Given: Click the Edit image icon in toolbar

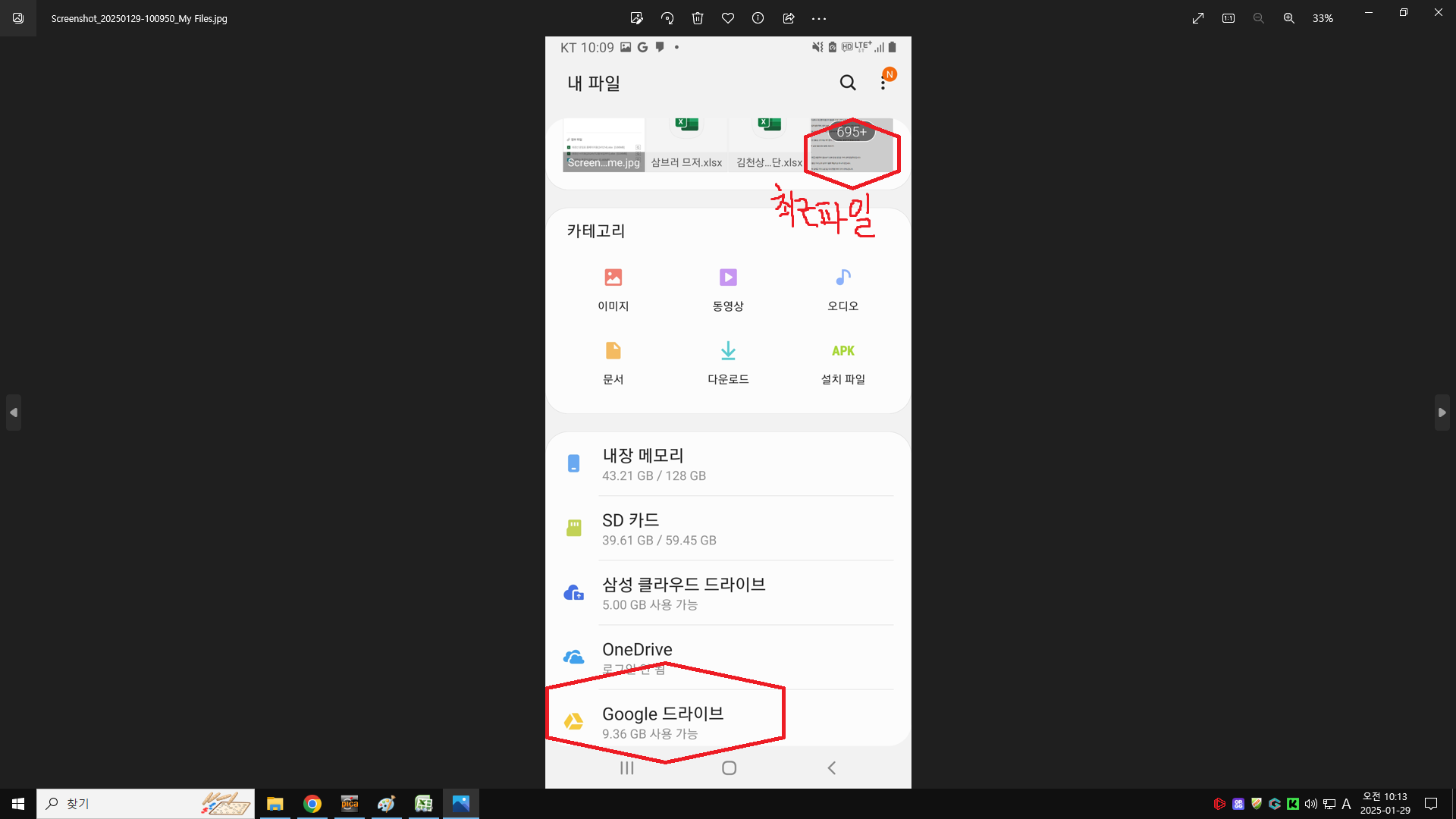Looking at the screenshot, I should 636,18.
